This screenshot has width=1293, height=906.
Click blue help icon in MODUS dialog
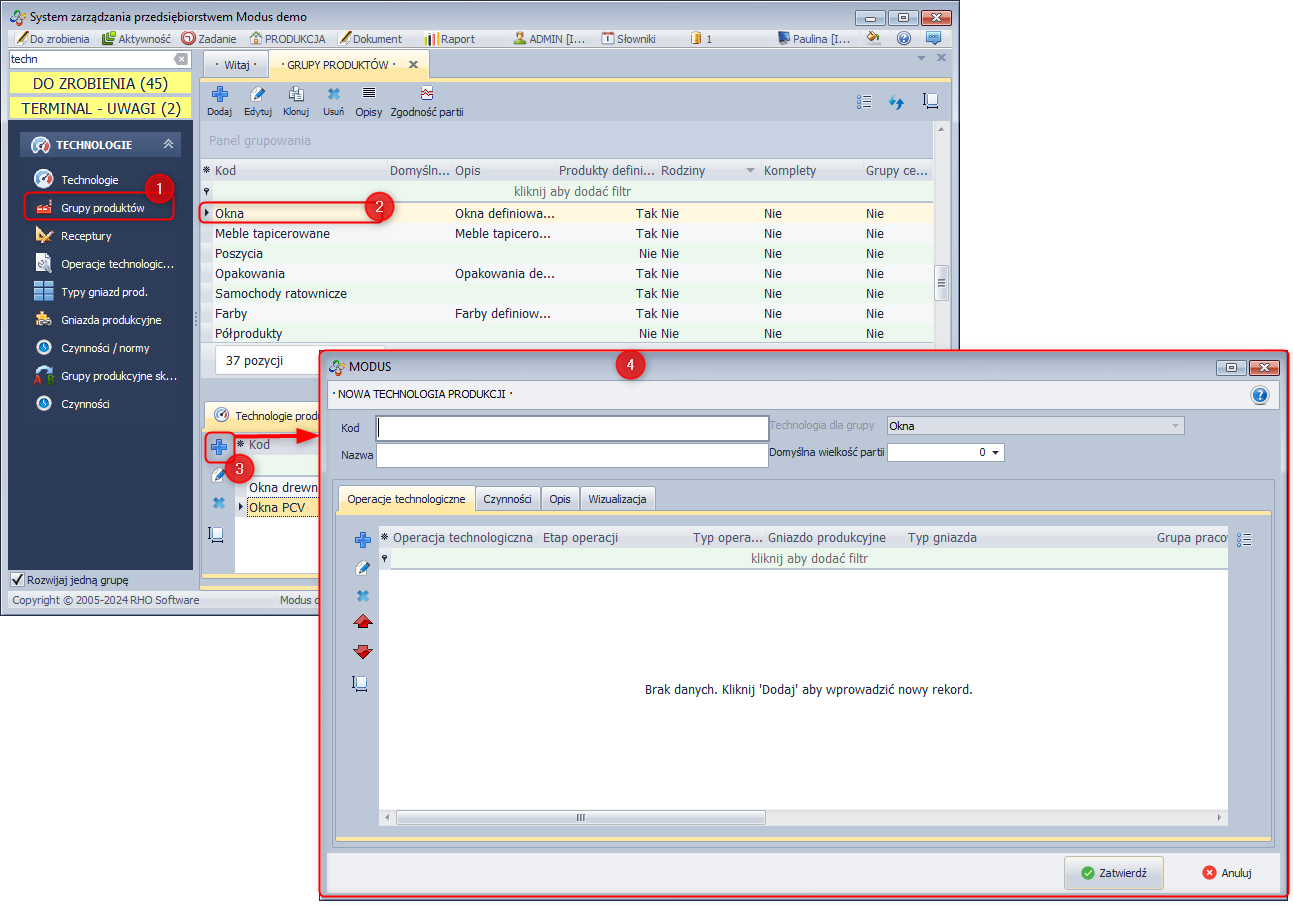[x=1259, y=395]
